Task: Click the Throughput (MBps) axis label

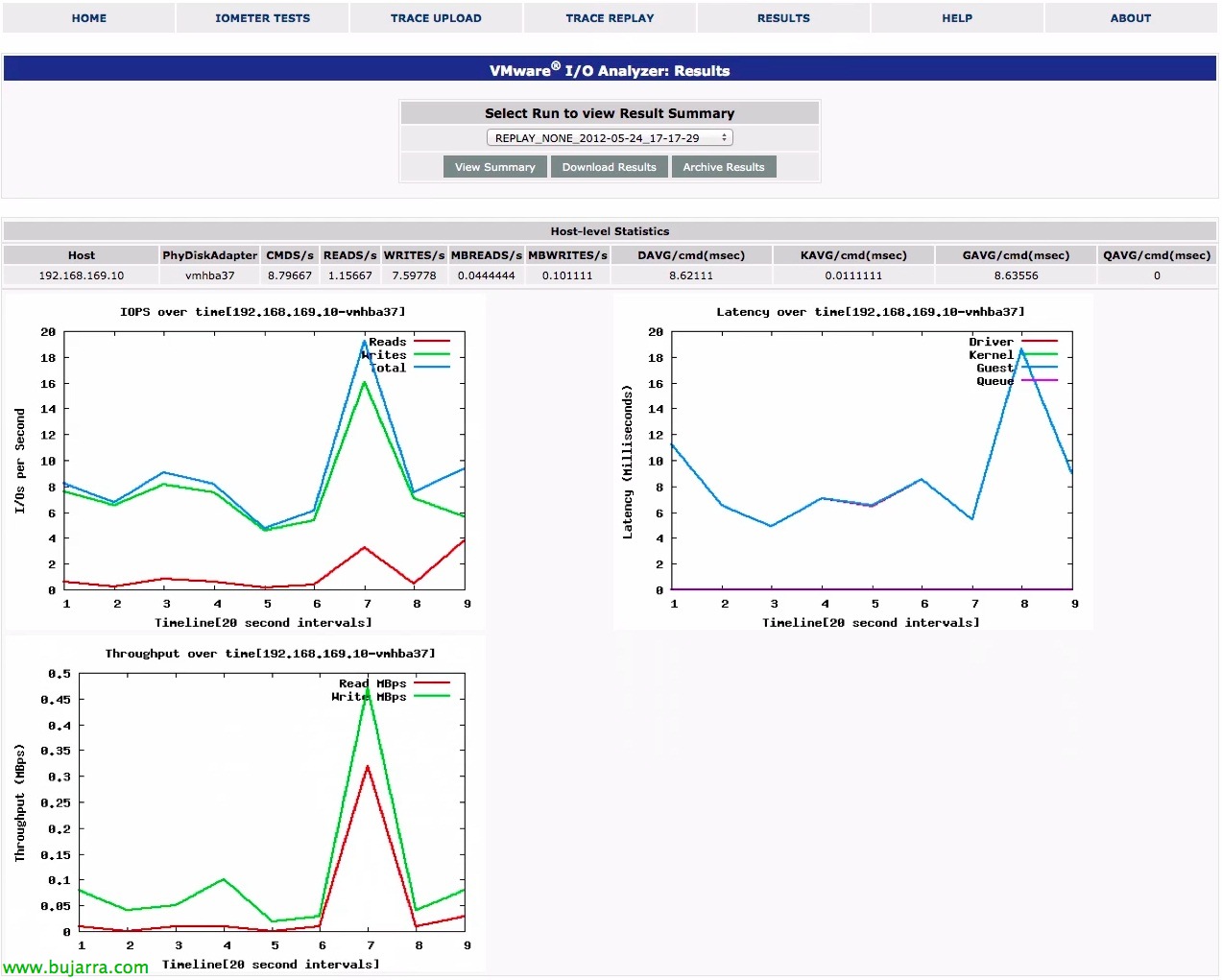Action: pyautogui.click(x=20, y=802)
